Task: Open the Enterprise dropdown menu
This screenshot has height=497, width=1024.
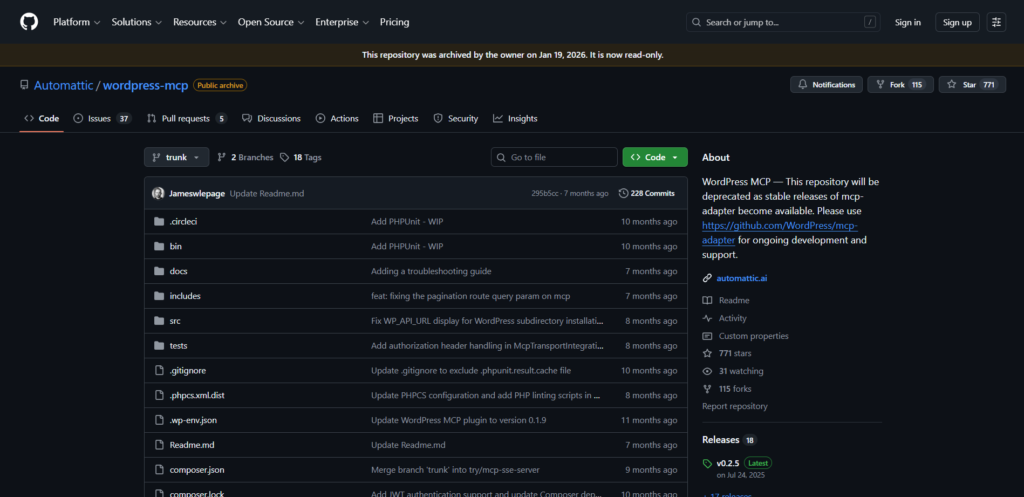Action: coord(342,22)
